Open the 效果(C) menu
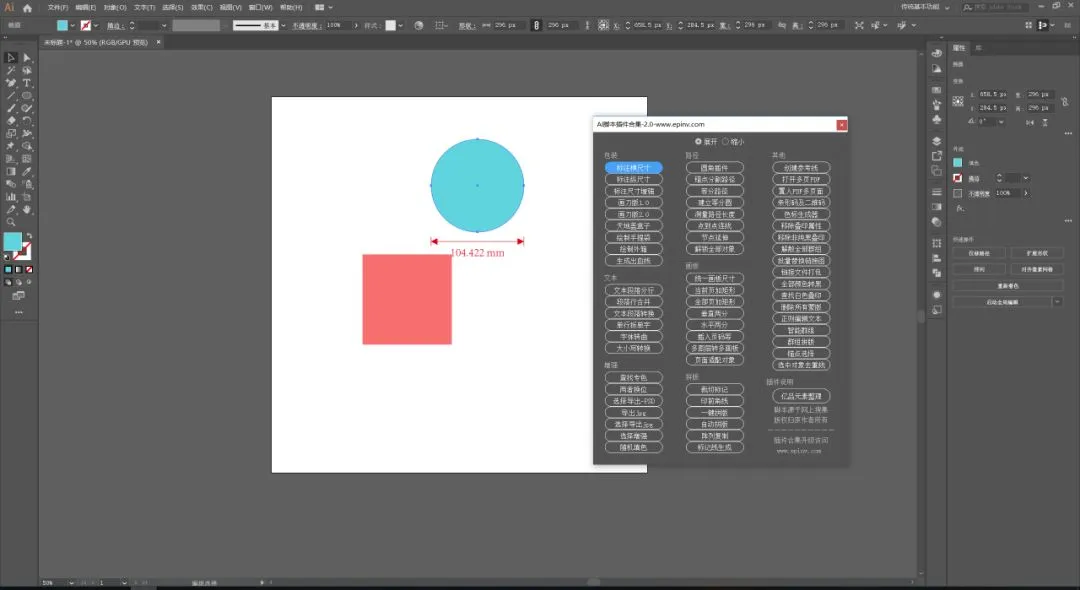Screen dimensions: 1080x590 [x=201, y=8]
